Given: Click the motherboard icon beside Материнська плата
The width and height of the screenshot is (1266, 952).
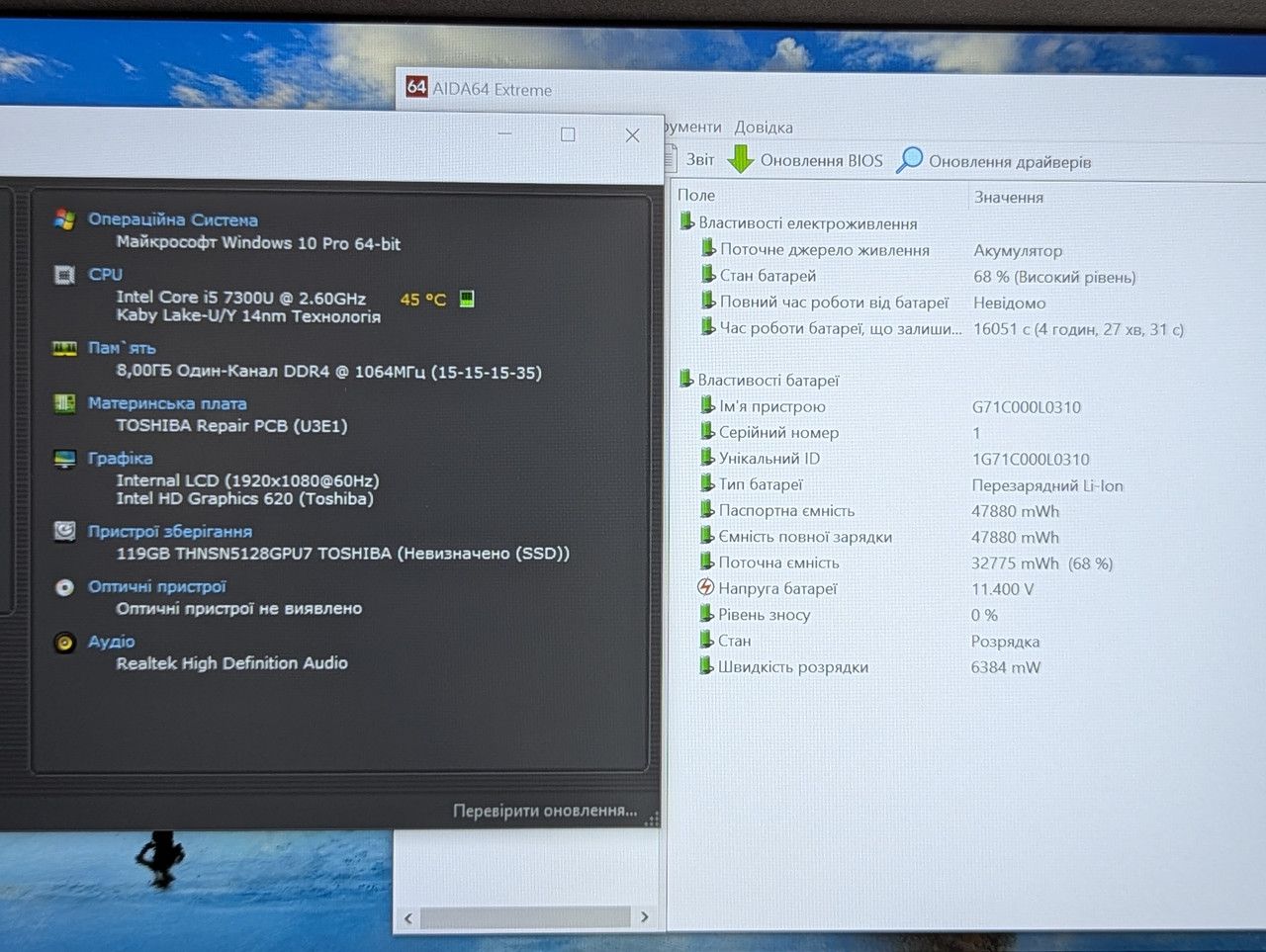Looking at the screenshot, I should (64, 403).
